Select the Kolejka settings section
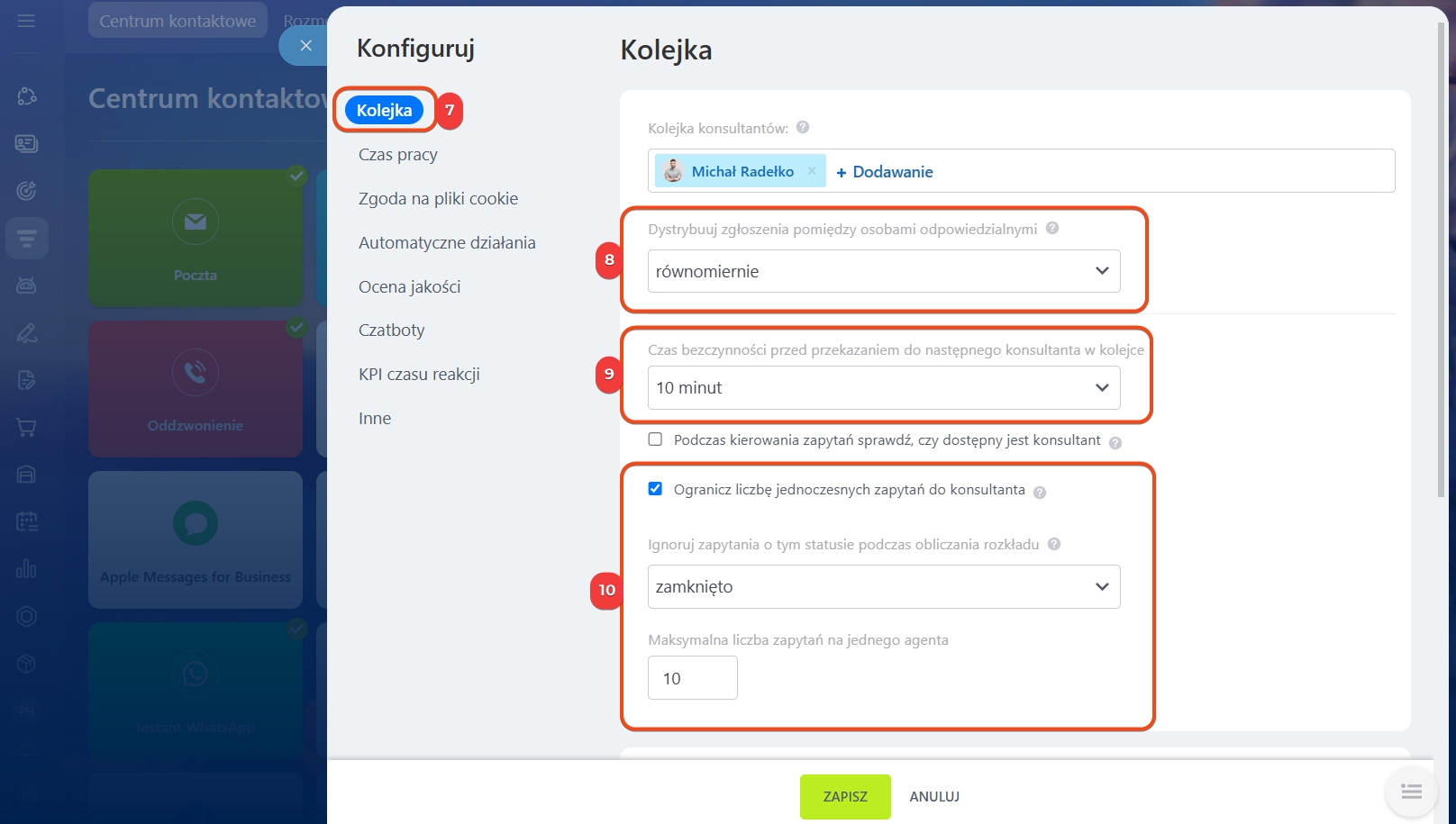 [384, 110]
